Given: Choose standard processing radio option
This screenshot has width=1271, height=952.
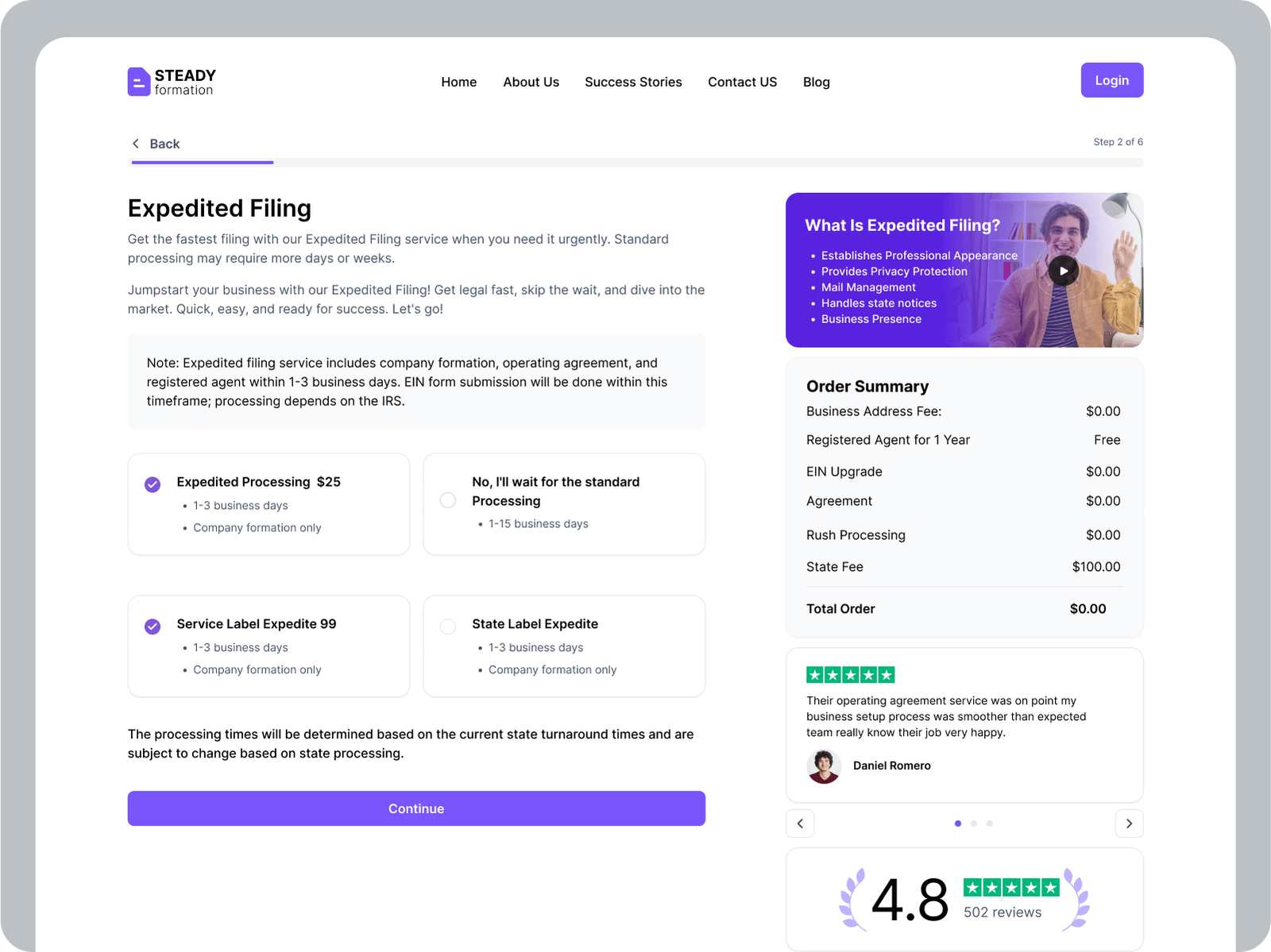Looking at the screenshot, I should click(448, 500).
